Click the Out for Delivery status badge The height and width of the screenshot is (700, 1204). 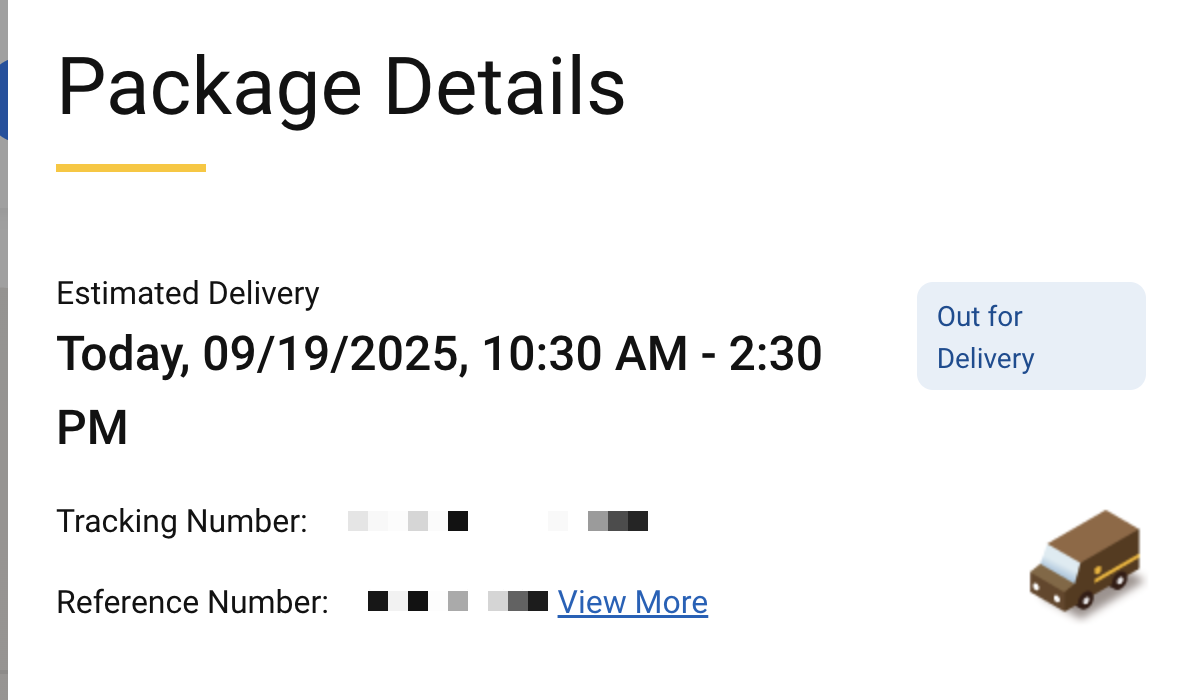(1030, 336)
